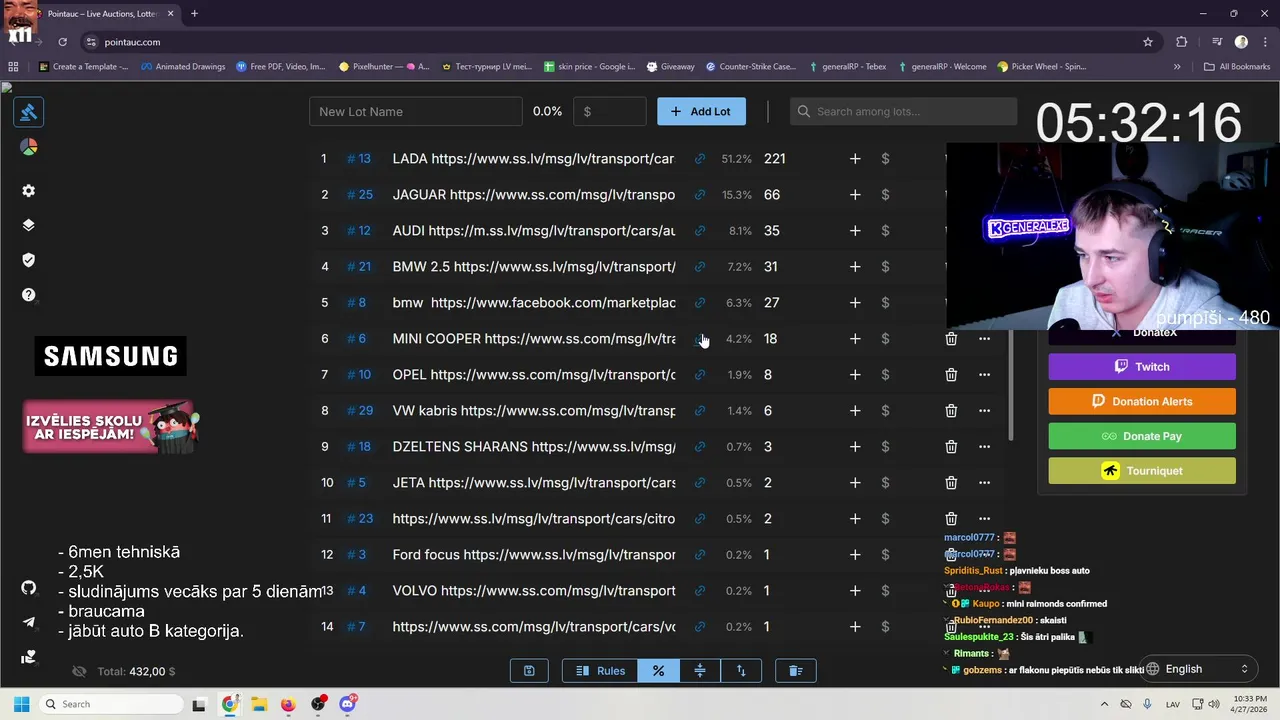This screenshot has height=720, width=1280.
Task: Toggle the percent display button
Action: click(x=659, y=671)
